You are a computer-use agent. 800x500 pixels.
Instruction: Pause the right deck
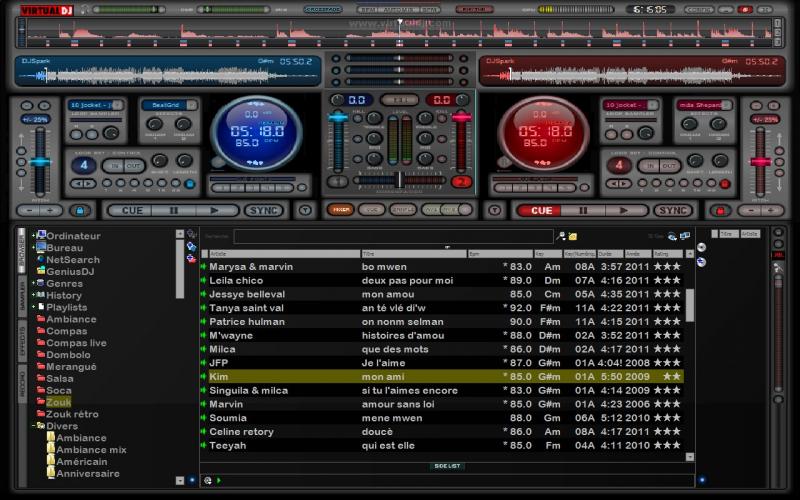[x=583, y=211]
